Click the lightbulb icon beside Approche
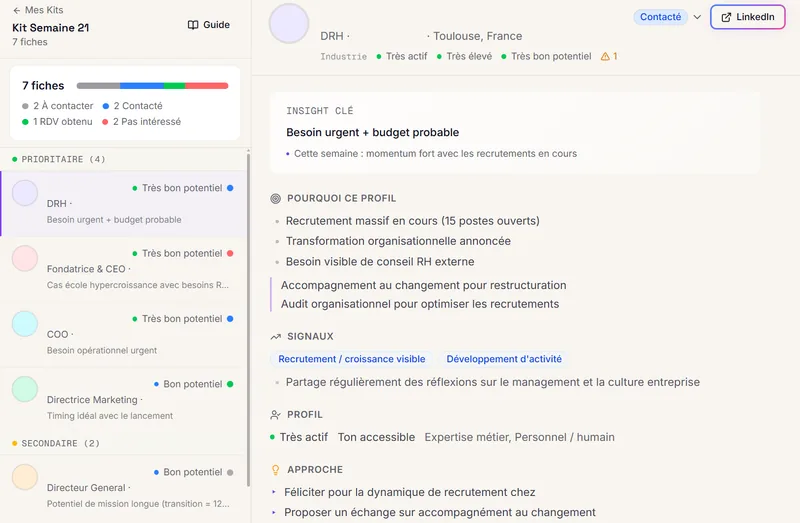 [276, 470]
